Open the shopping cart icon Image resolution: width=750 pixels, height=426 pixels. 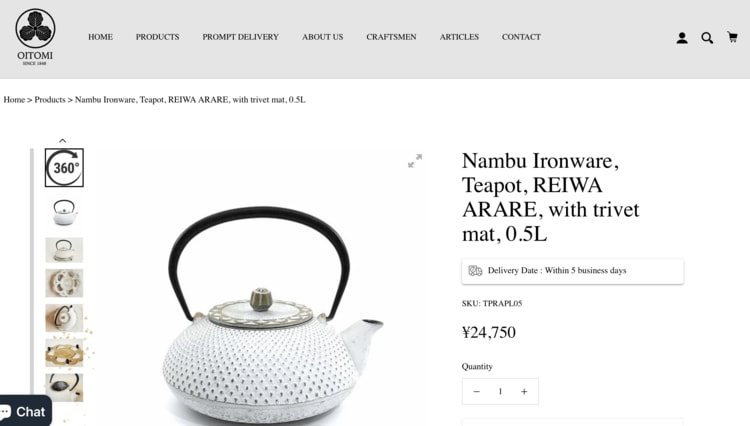coord(732,37)
